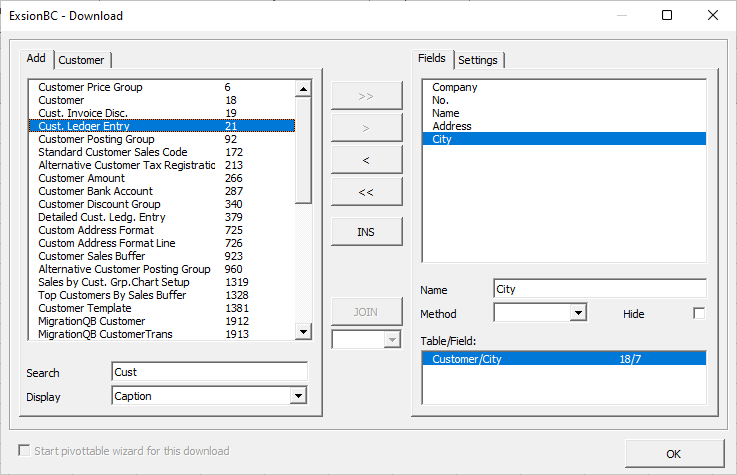
Task: Toggle Start pivottable wizard checkbox
Action: click(24, 450)
